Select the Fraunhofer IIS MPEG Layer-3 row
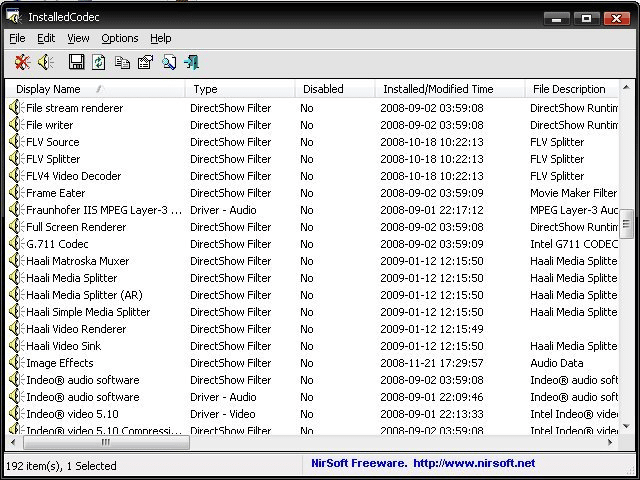This screenshot has height=480, width=640. pos(312,210)
